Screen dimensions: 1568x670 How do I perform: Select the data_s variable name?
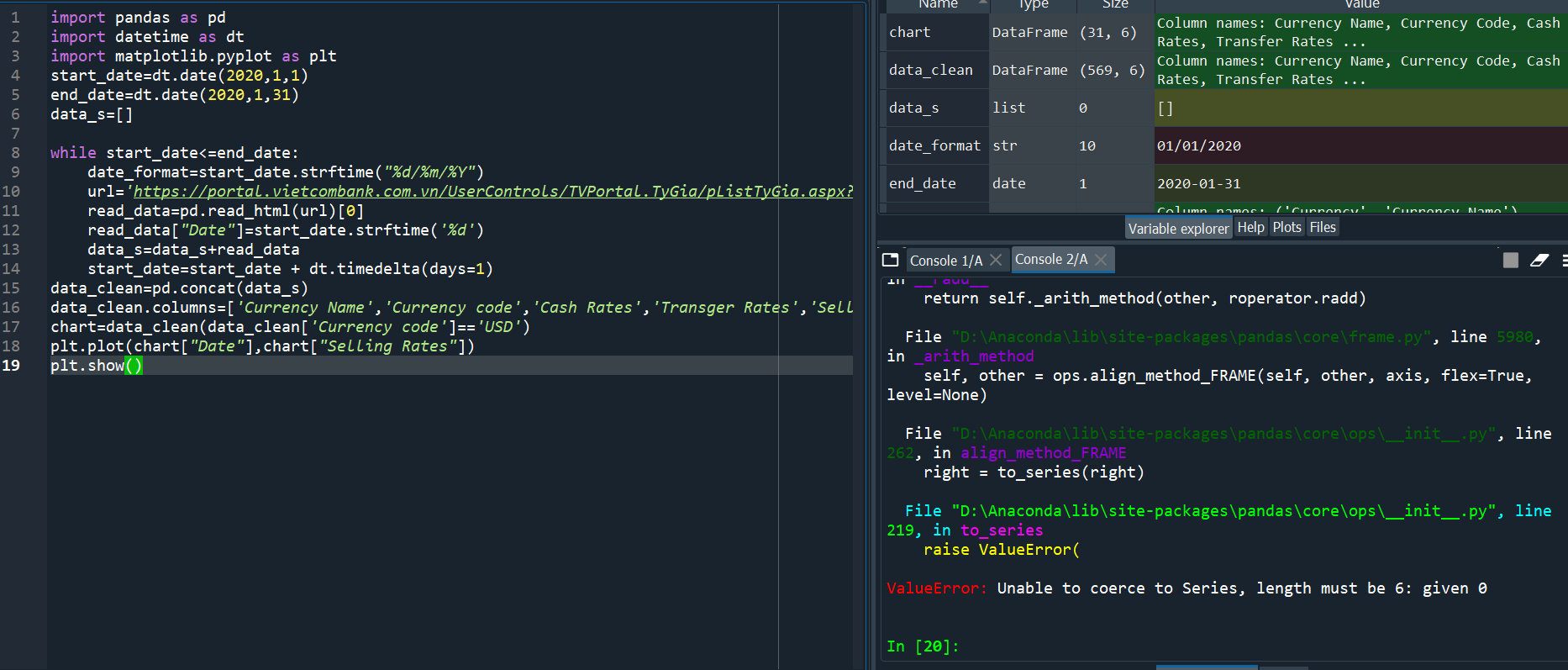914,108
